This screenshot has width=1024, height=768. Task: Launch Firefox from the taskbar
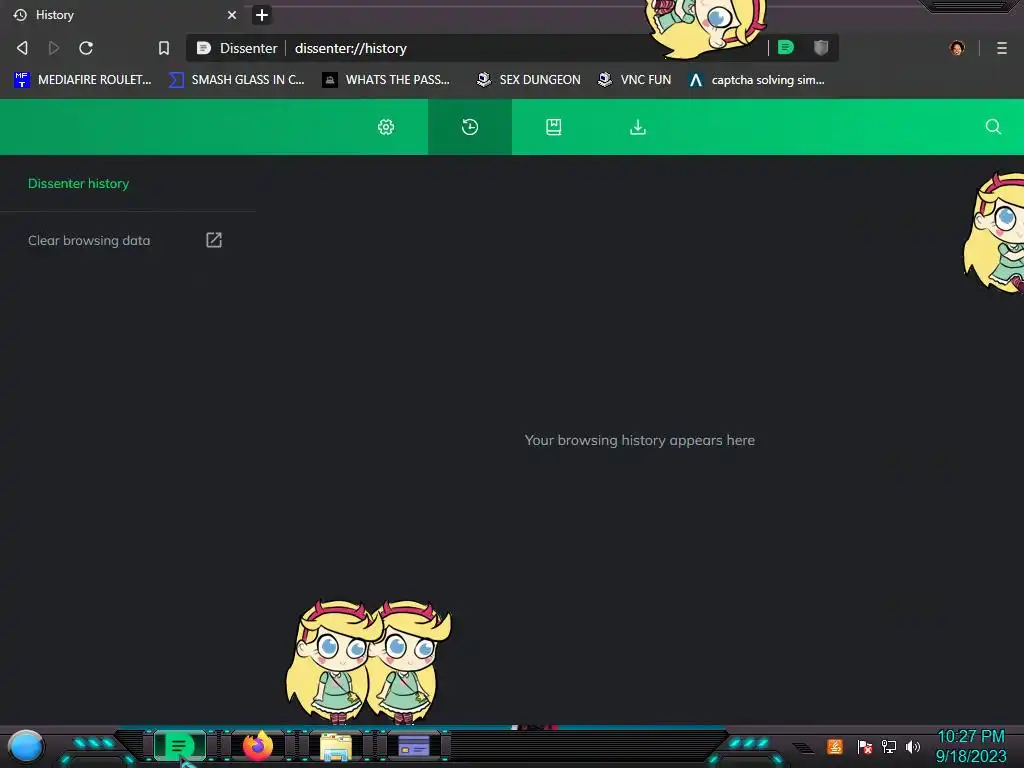pyautogui.click(x=257, y=746)
